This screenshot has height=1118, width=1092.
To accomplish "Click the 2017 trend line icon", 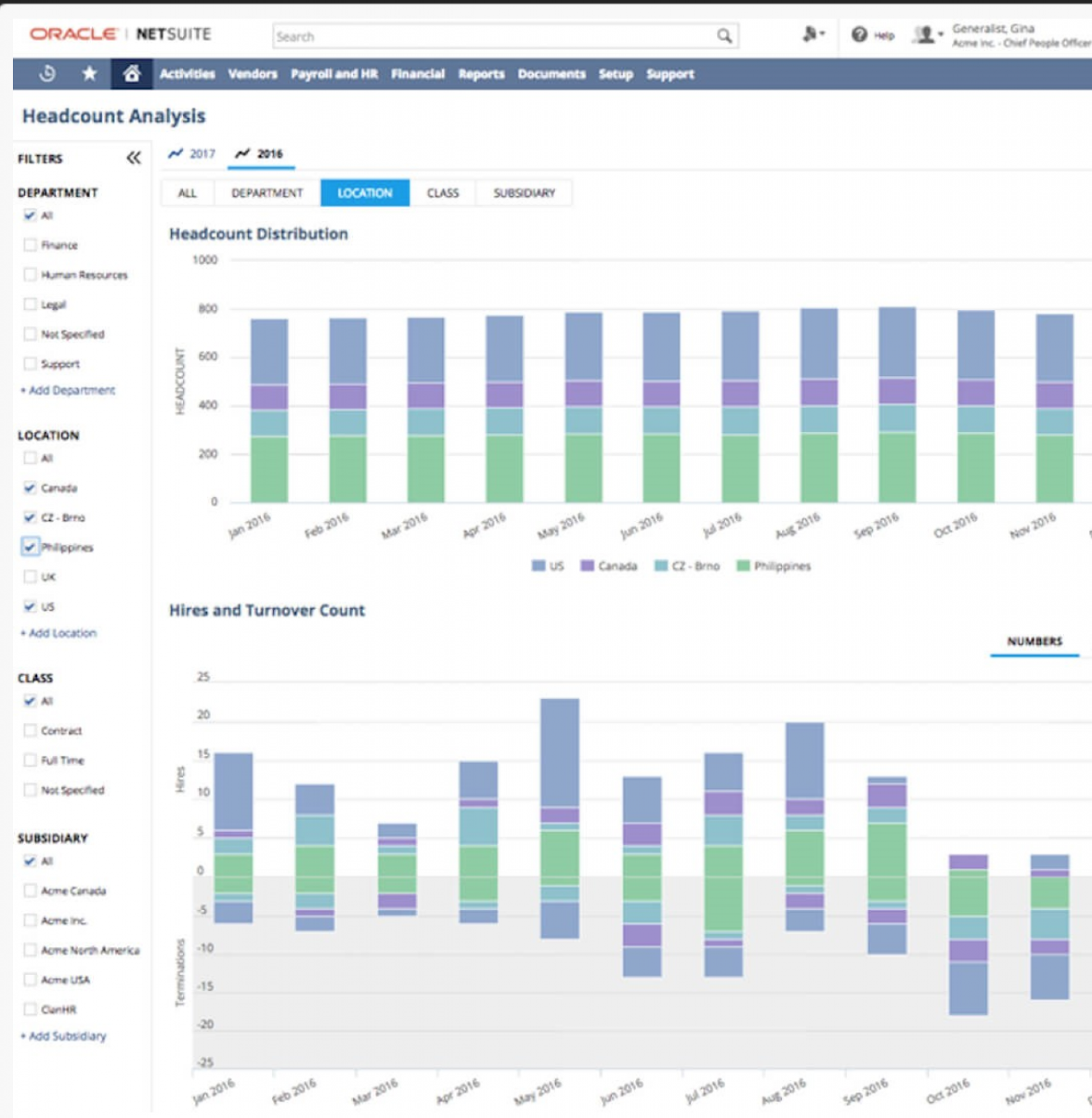I will [x=175, y=153].
